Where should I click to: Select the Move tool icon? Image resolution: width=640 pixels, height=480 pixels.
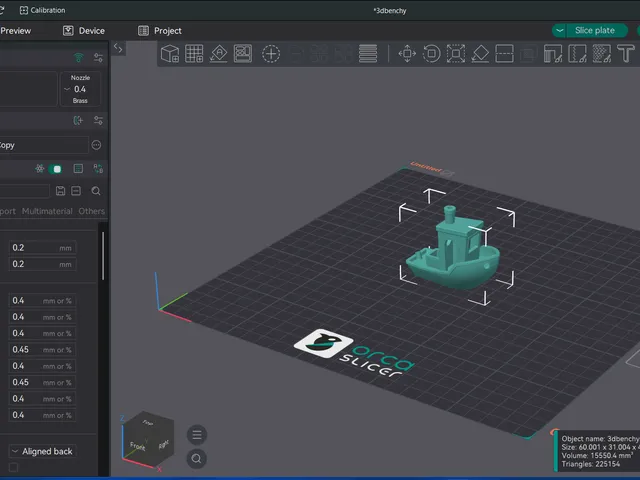(x=407, y=53)
